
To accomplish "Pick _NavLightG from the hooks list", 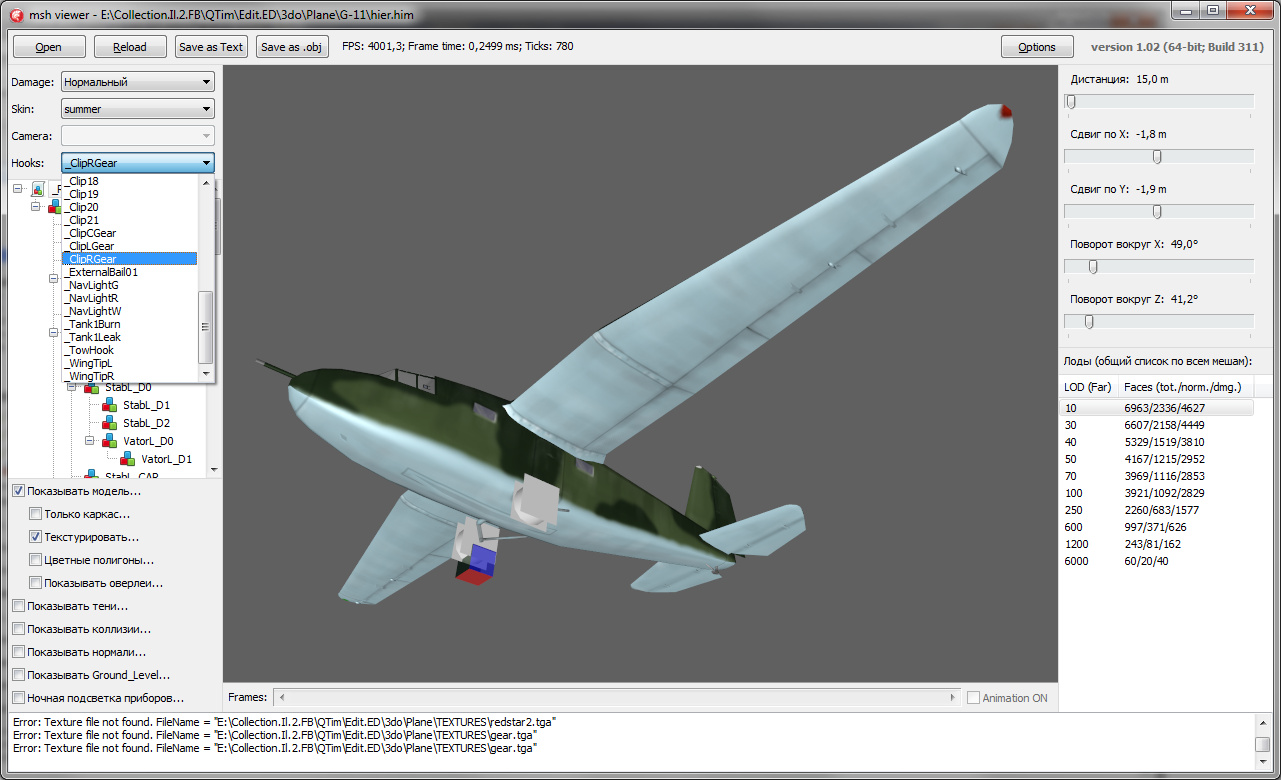I will click(x=130, y=285).
